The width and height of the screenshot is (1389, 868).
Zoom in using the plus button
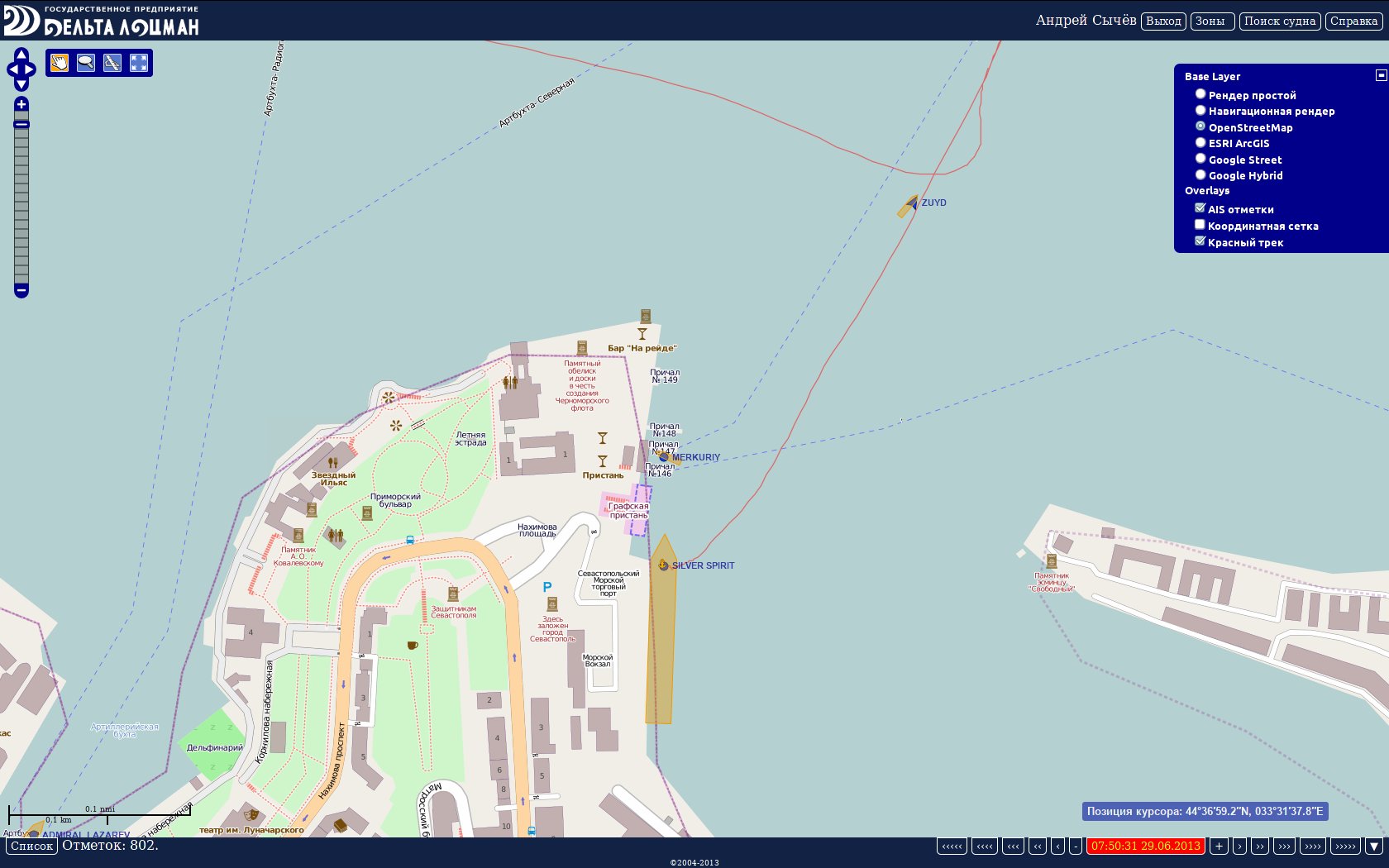pyautogui.click(x=21, y=104)
